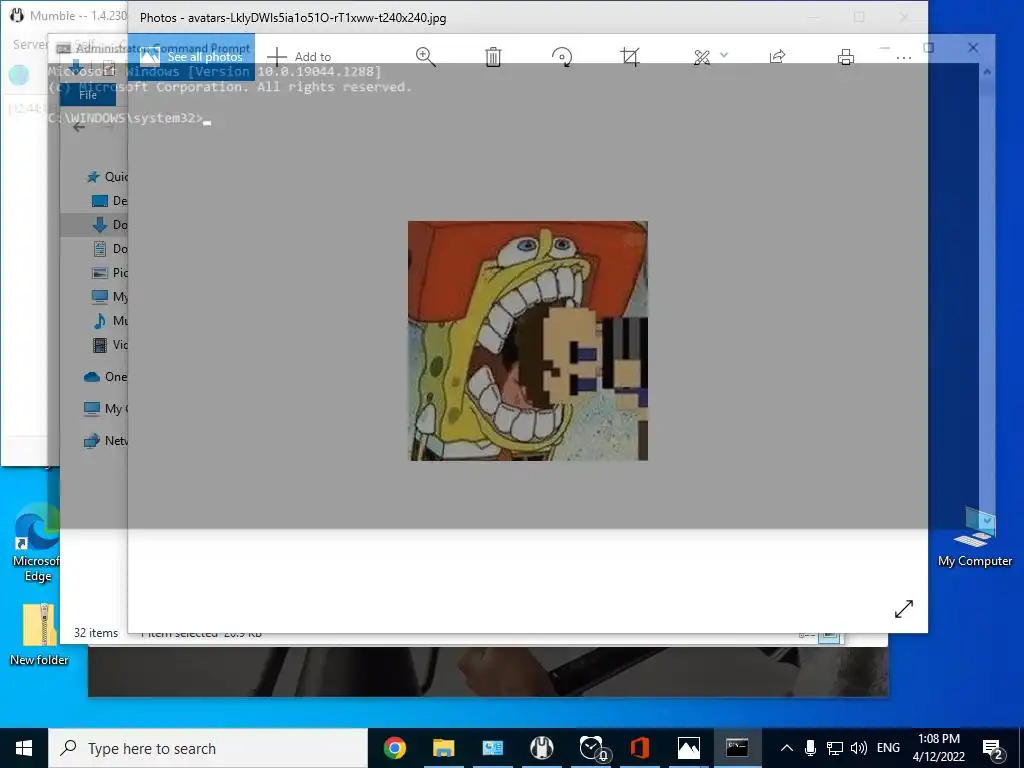1024x768 pixels.
Task: Show hidden system tray icons
Action: [787, 748]
